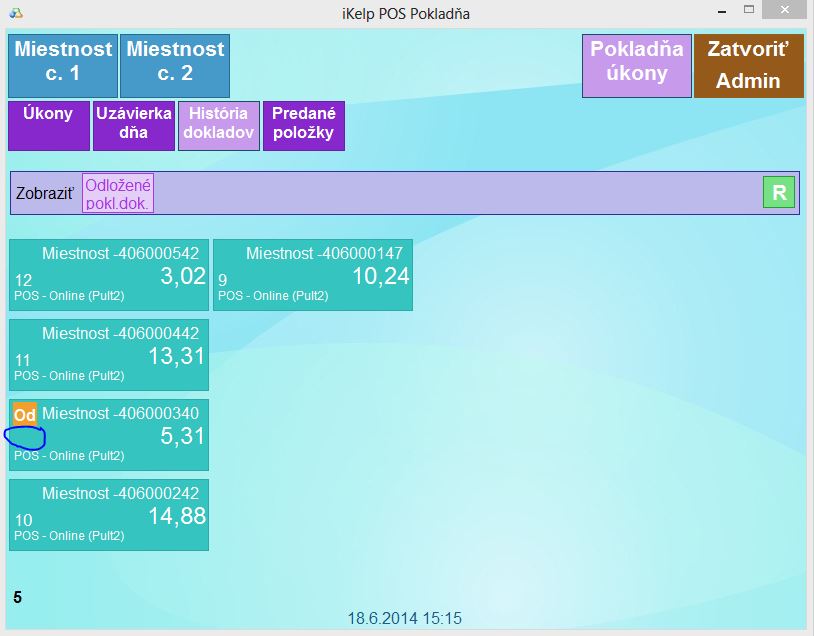Image resolution: width=814 pixels, height=636 pixels.
Task: Click the amount 13,31
Action: [177, 356]
